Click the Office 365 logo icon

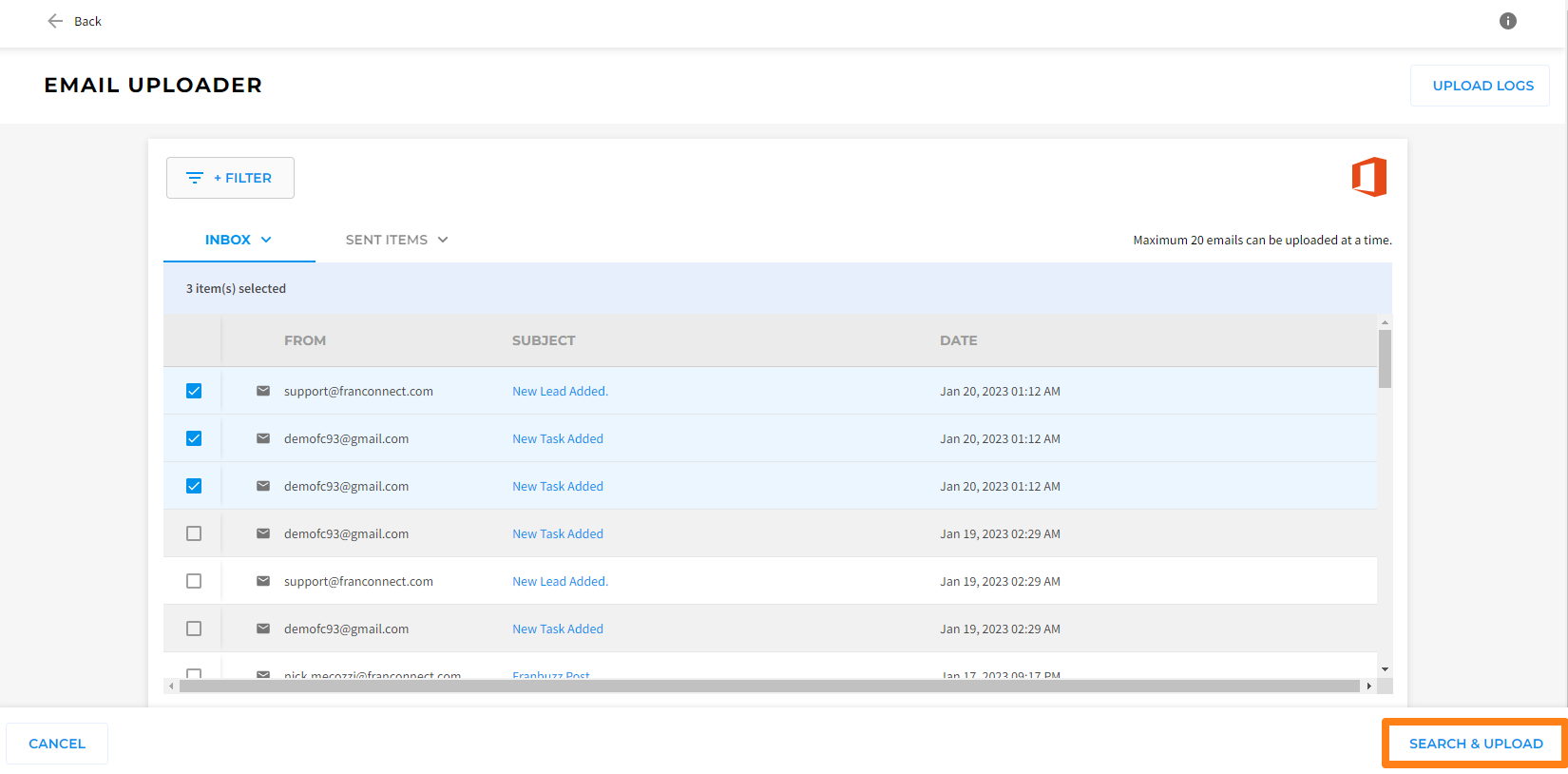[1369, 177]
